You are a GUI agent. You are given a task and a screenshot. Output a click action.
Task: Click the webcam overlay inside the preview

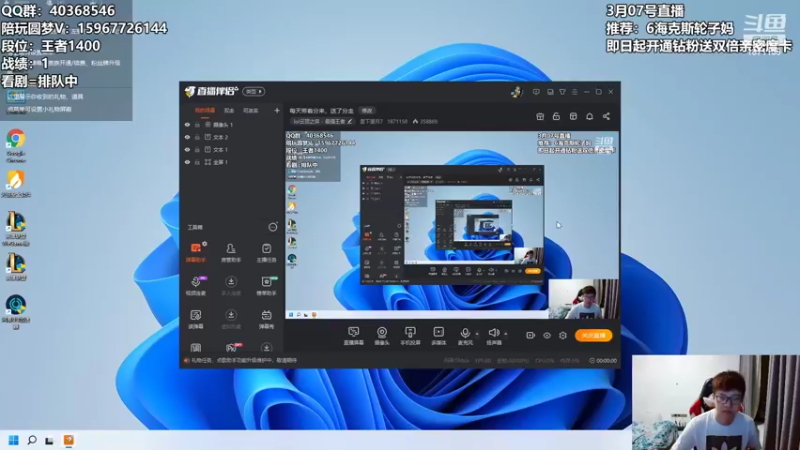click(584, 299)
